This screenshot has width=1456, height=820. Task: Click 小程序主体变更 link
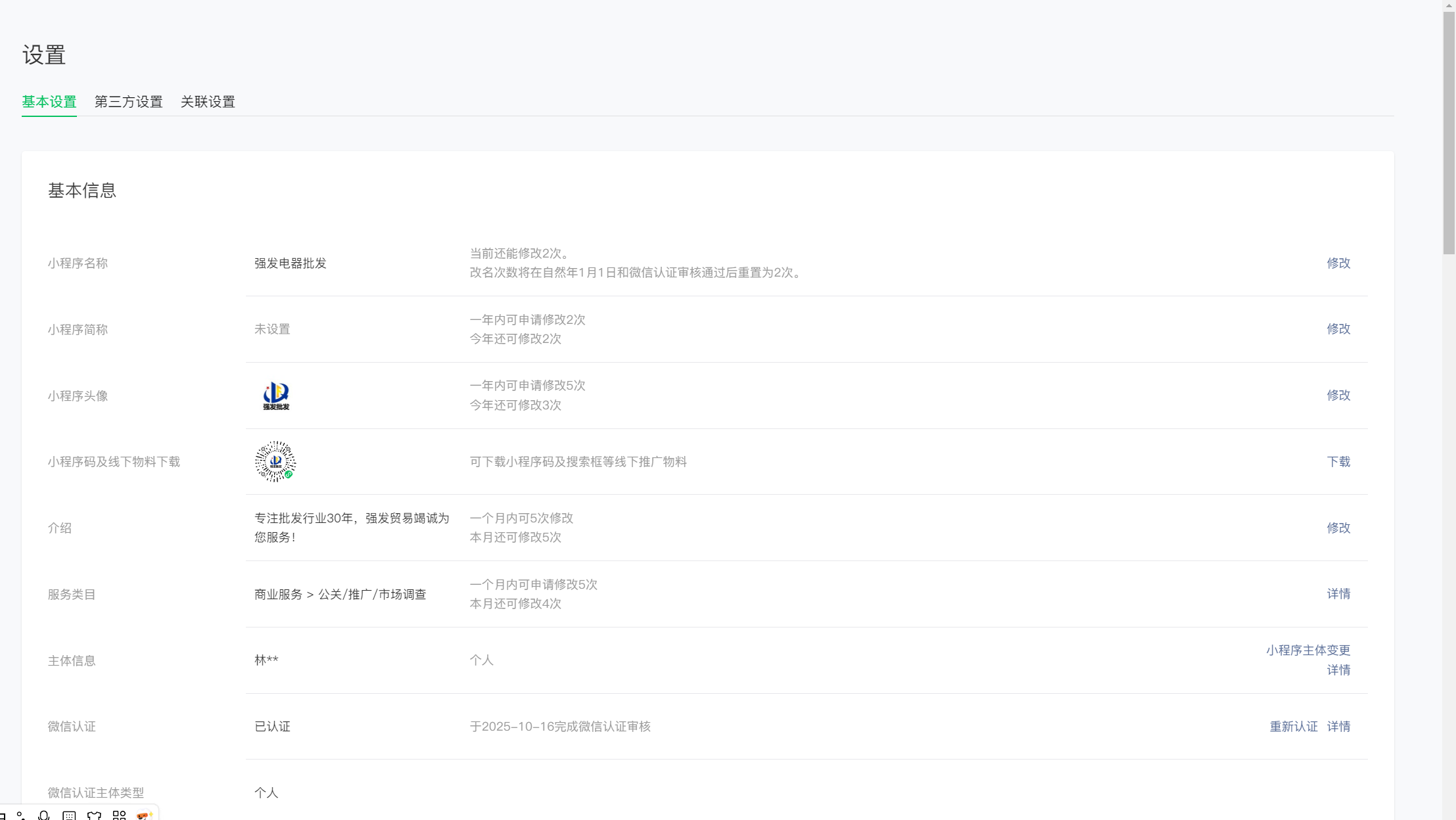point(1307,650)
